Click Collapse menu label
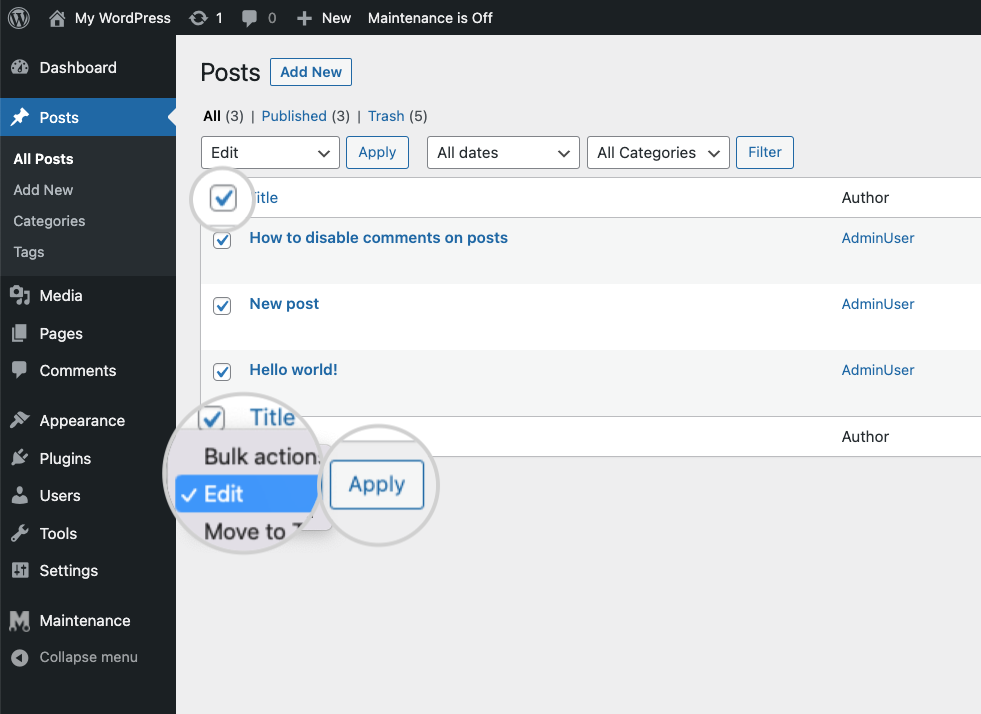981x714 pixels. click(x=88, y=657)
